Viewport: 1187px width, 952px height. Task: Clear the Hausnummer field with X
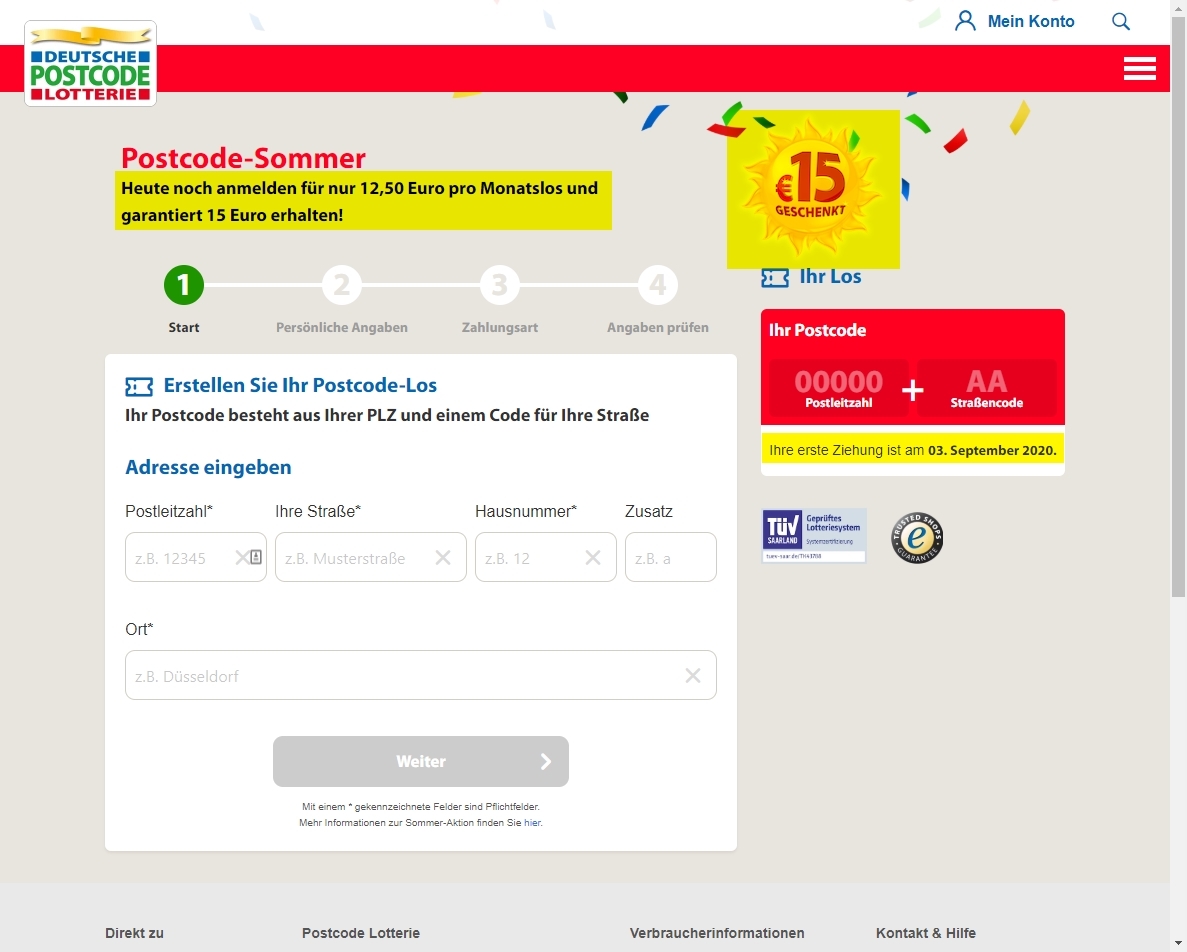coord(593,558)
